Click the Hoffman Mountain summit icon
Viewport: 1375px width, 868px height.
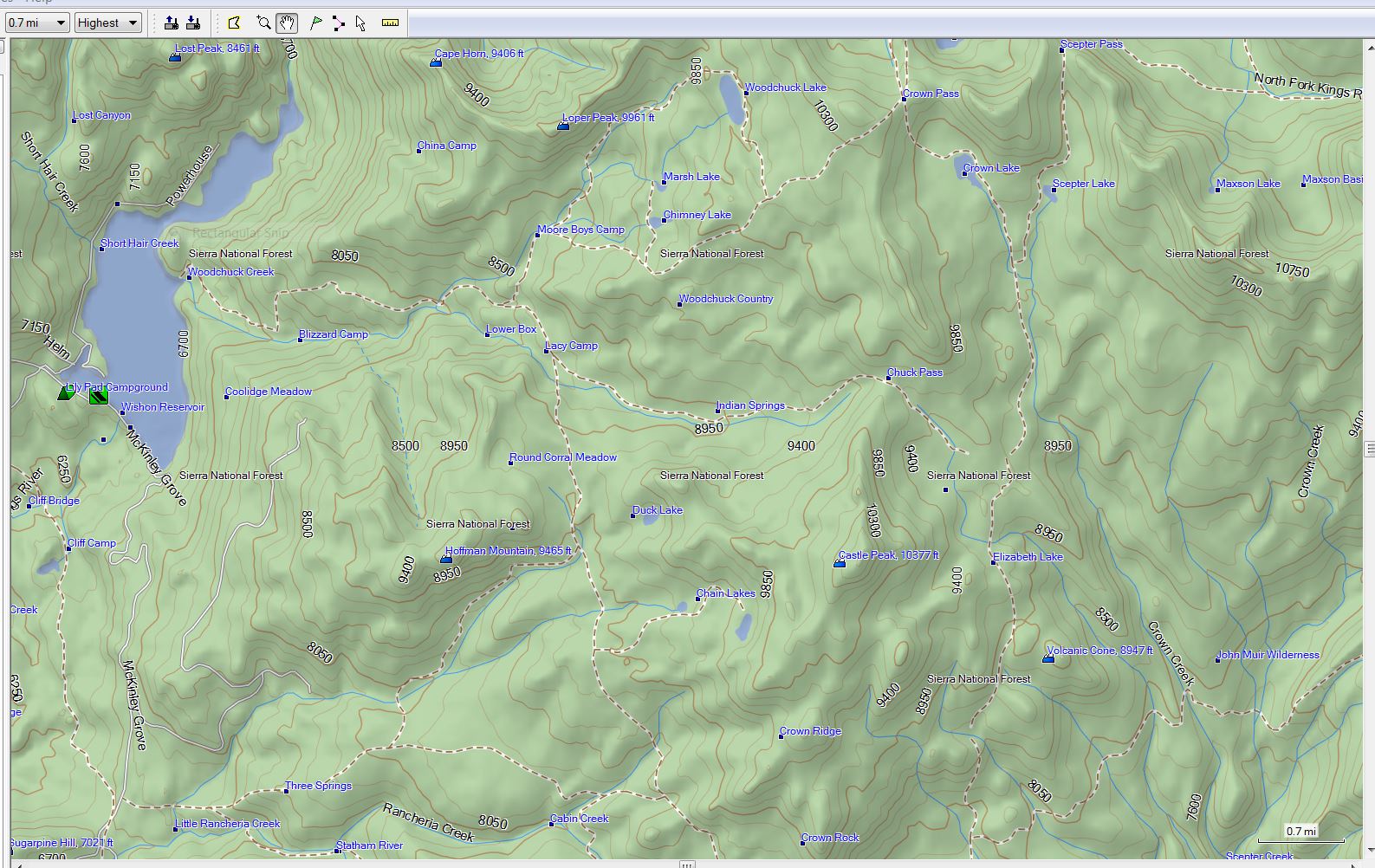point(446,560)
